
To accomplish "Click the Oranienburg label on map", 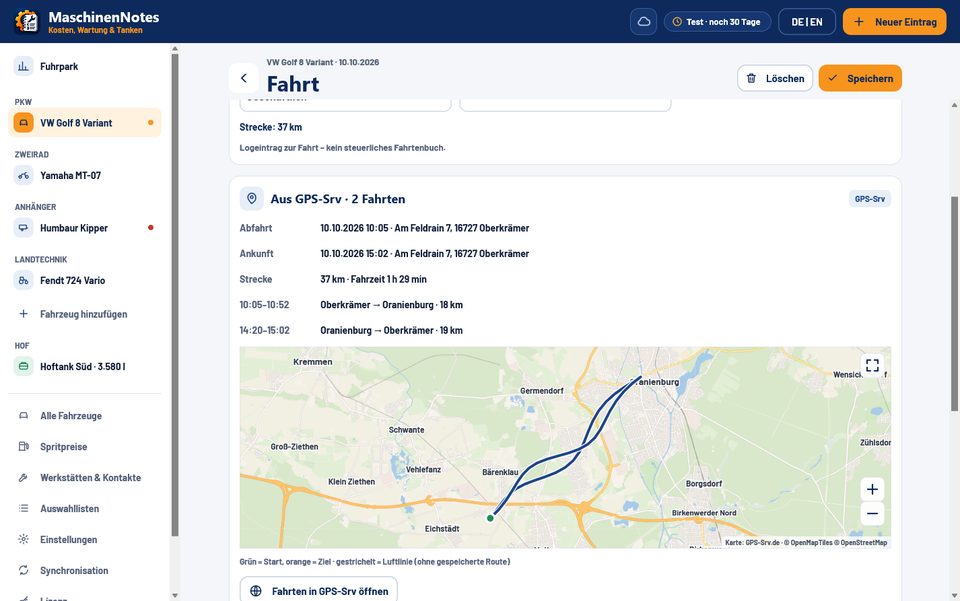I will point(655,382).
